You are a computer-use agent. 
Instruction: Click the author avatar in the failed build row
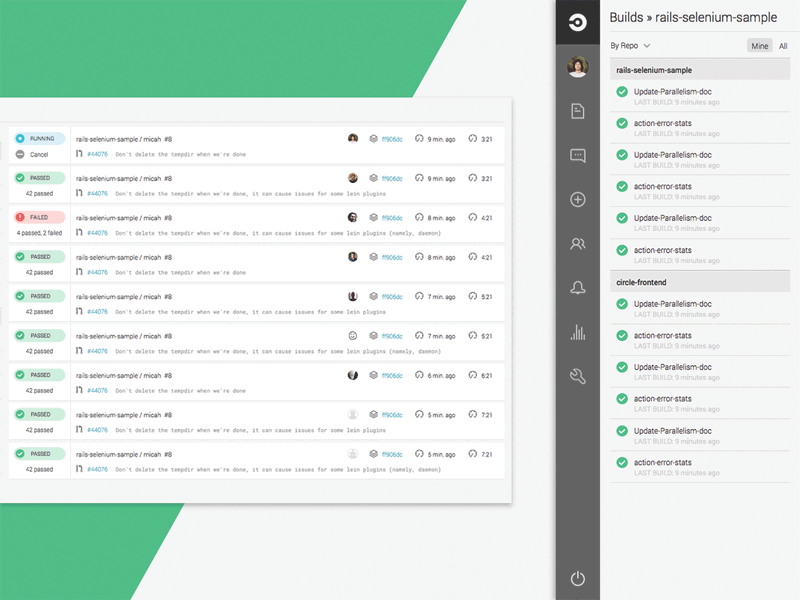353,217
